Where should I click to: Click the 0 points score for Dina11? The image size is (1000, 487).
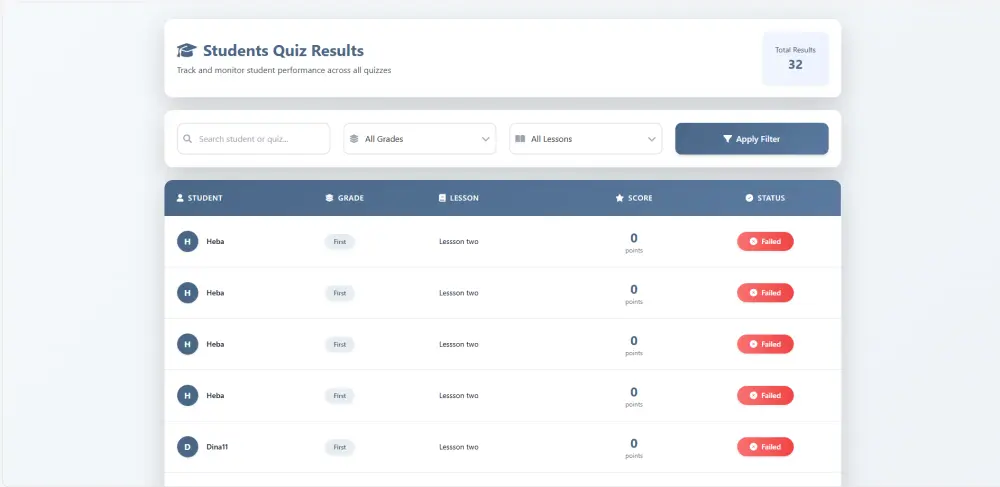click(x=634, y=448)
